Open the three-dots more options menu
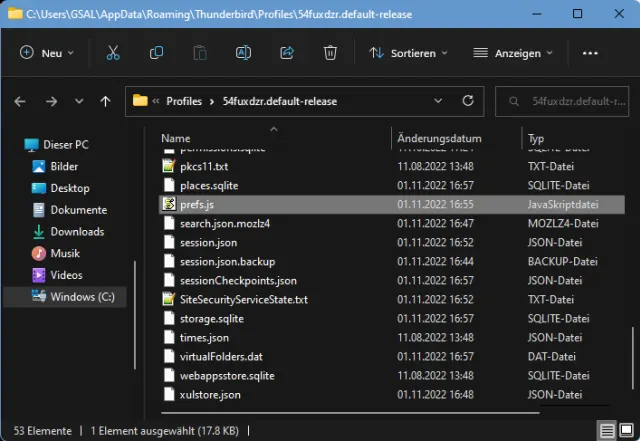Image resolution: width=640 pixels, height=441 pixels. click(x=591, y=53)
